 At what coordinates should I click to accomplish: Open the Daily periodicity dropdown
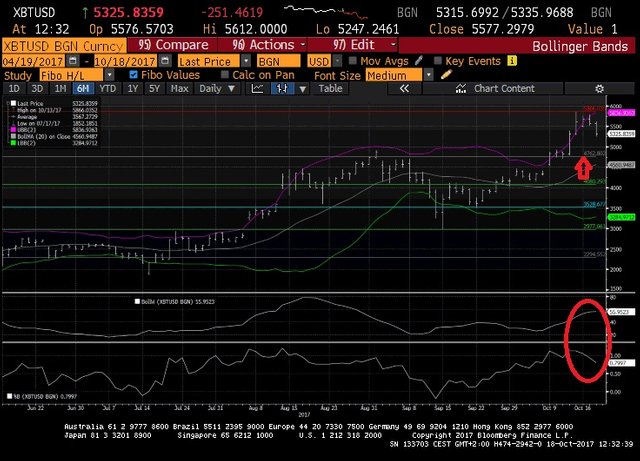[217, 89]
